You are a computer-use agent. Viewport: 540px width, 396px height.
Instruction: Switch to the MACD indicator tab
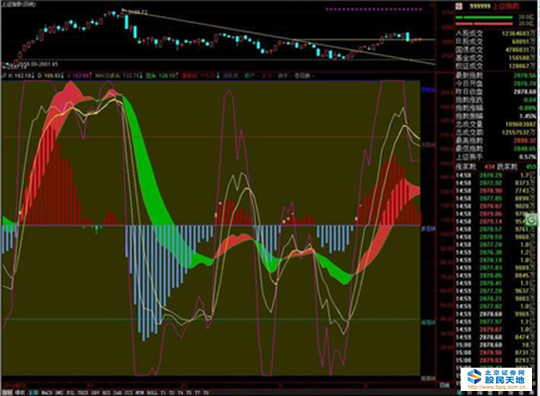47,393
